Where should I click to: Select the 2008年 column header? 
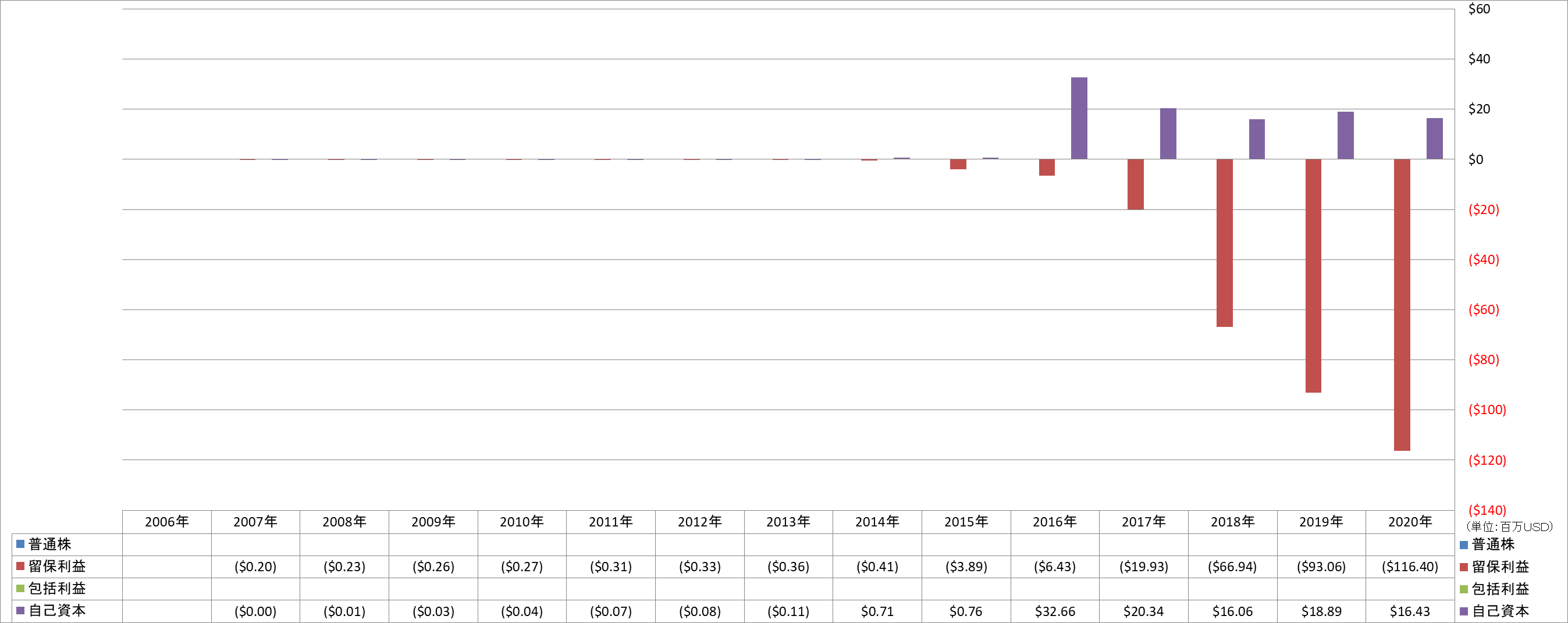click(344, 522)
